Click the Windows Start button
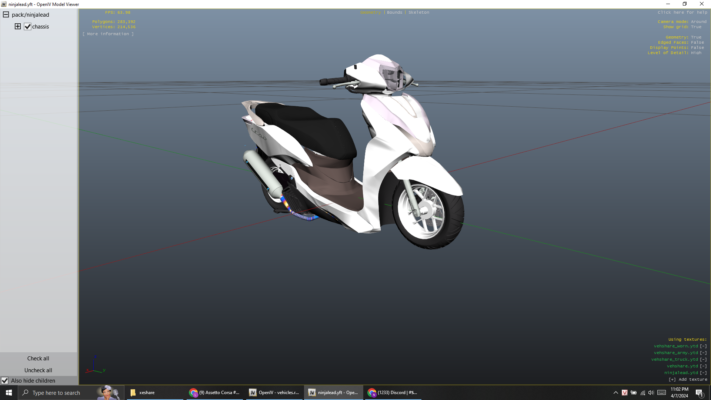 click(9, 393)
